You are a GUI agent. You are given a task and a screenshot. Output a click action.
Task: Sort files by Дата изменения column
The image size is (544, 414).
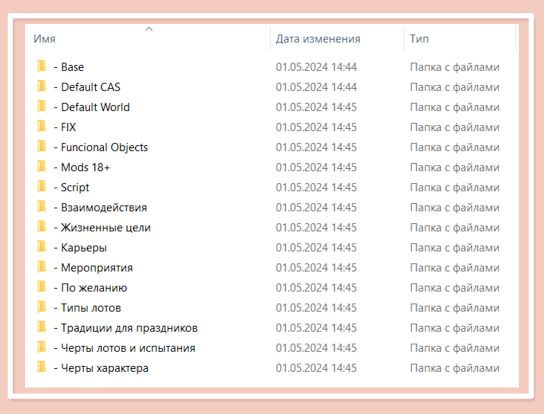pos(318,39)
